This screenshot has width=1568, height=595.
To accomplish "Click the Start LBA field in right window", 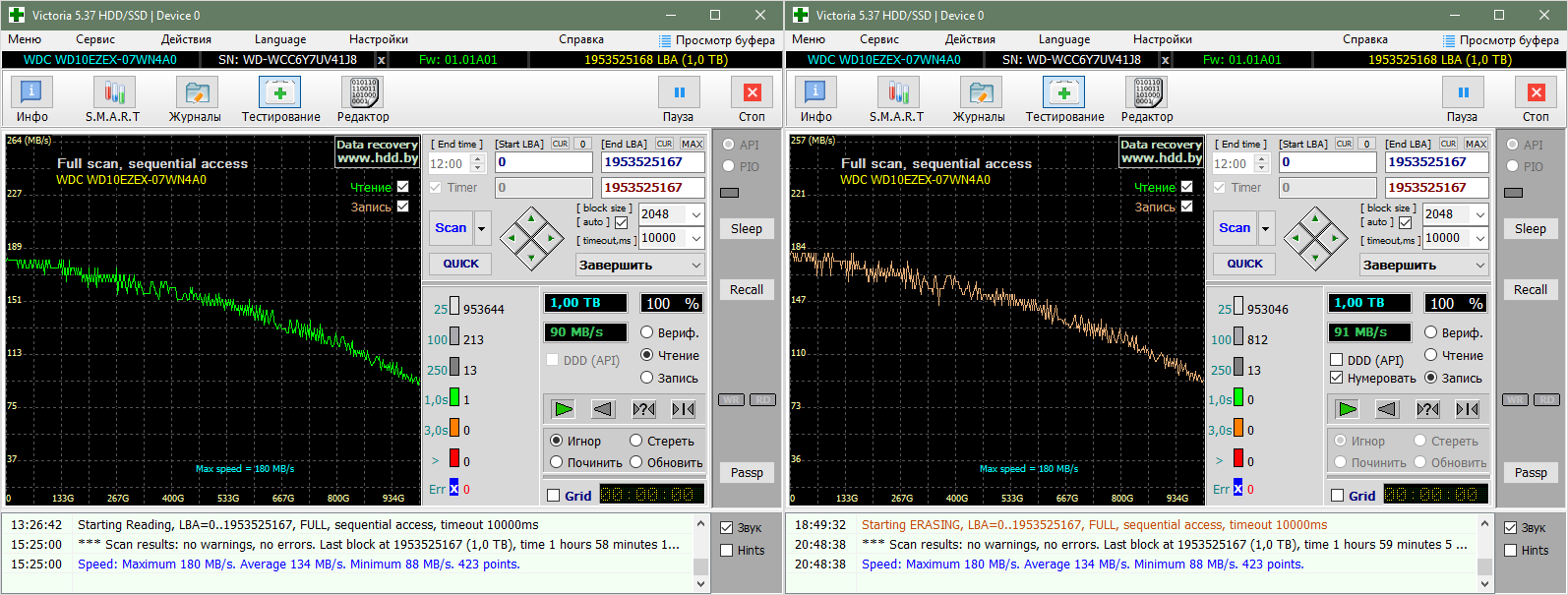I will pyautogui.click(x=1327, y=162).
